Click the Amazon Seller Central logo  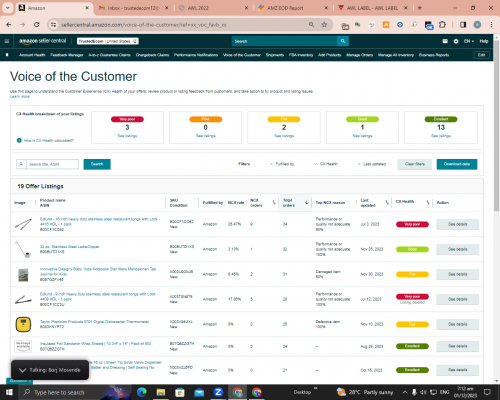click(x=43, y=41)
